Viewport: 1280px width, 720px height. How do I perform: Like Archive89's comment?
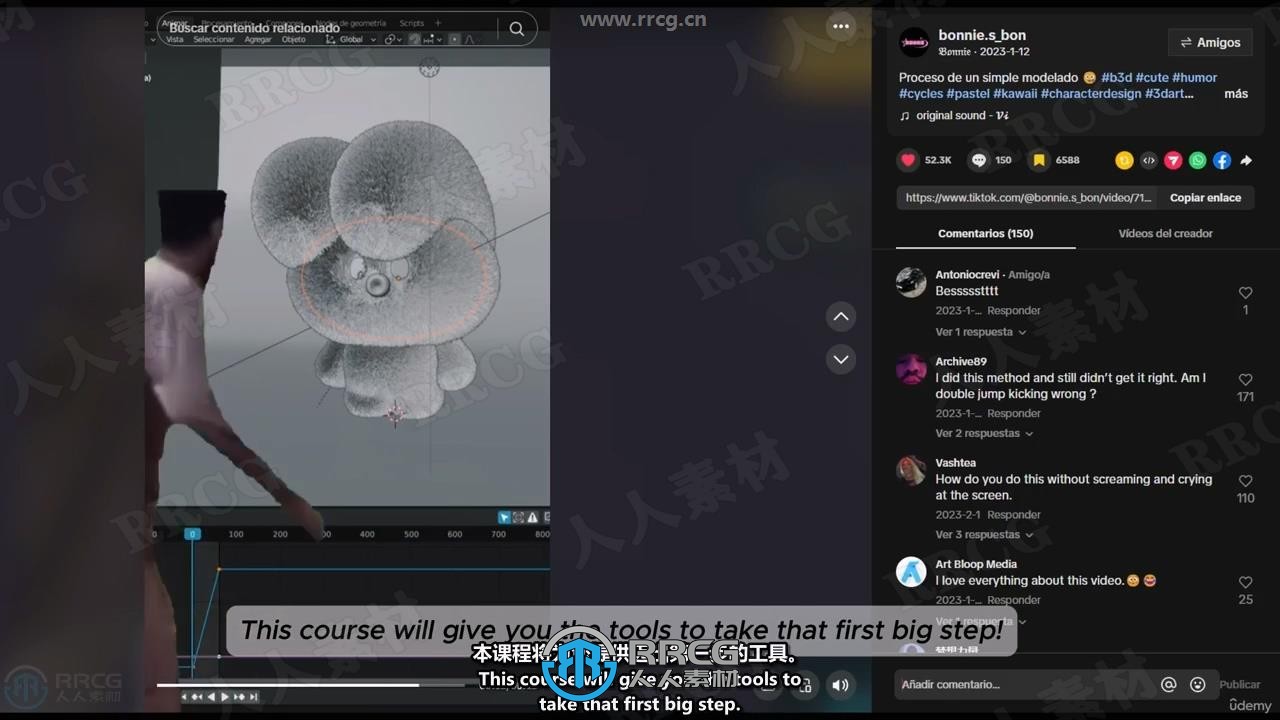point(1245,380)
